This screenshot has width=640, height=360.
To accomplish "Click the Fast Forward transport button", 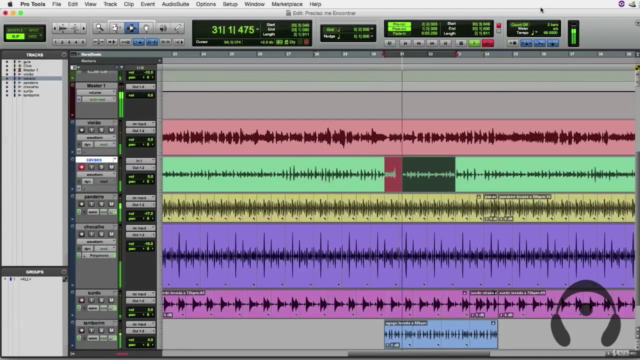I will pyautogui.click(x=432, y=43).
